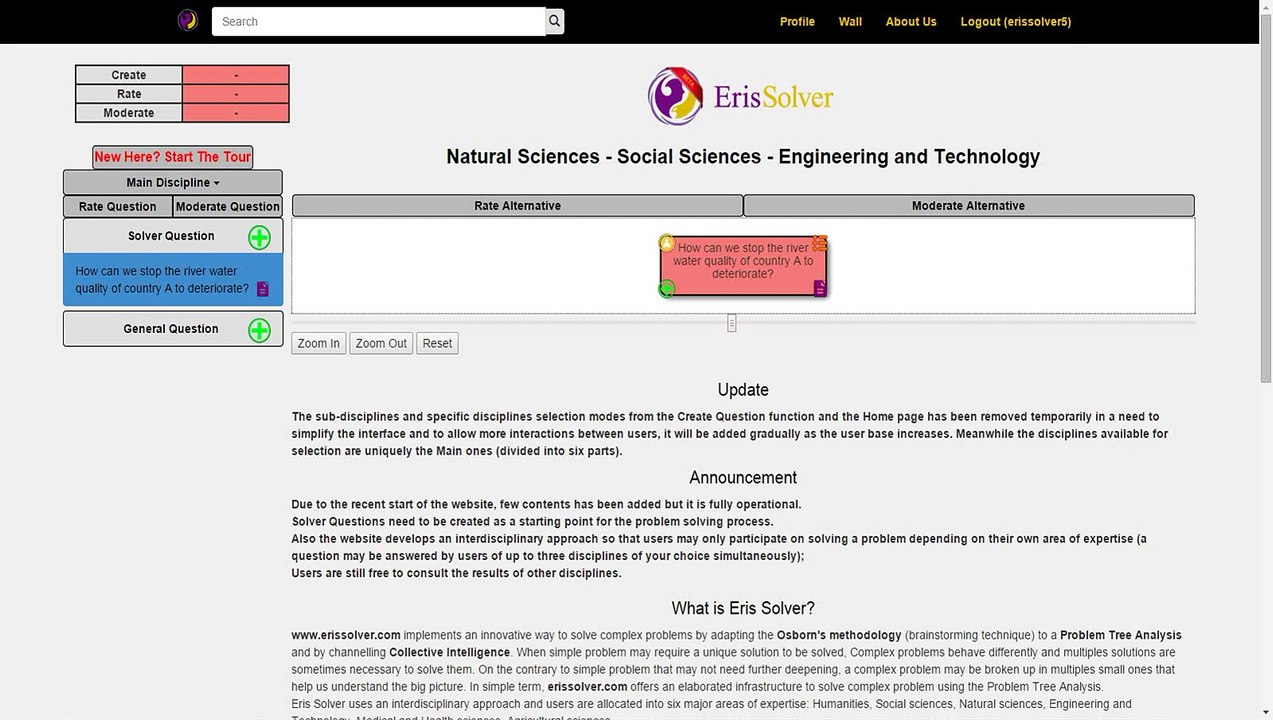Expand the Main Discipline dropdown
Screen dimensions: 1273x720
point(173,183)
